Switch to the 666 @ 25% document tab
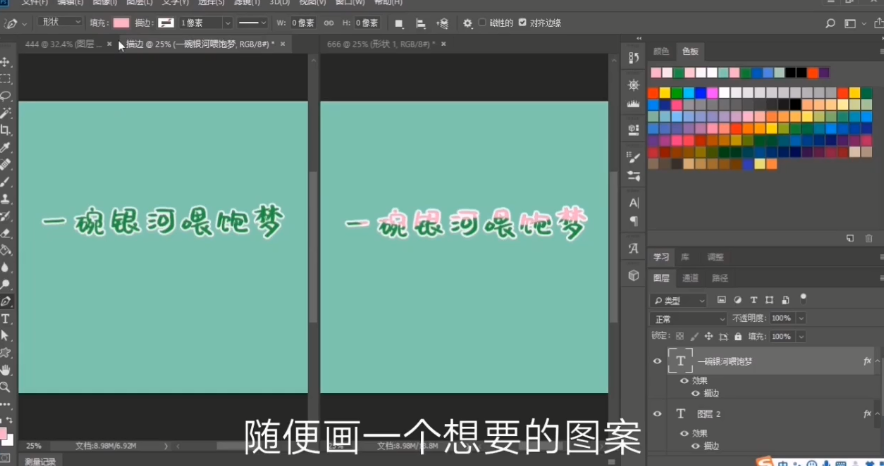Viewport: 884px width, 466px height. point(381,44)
